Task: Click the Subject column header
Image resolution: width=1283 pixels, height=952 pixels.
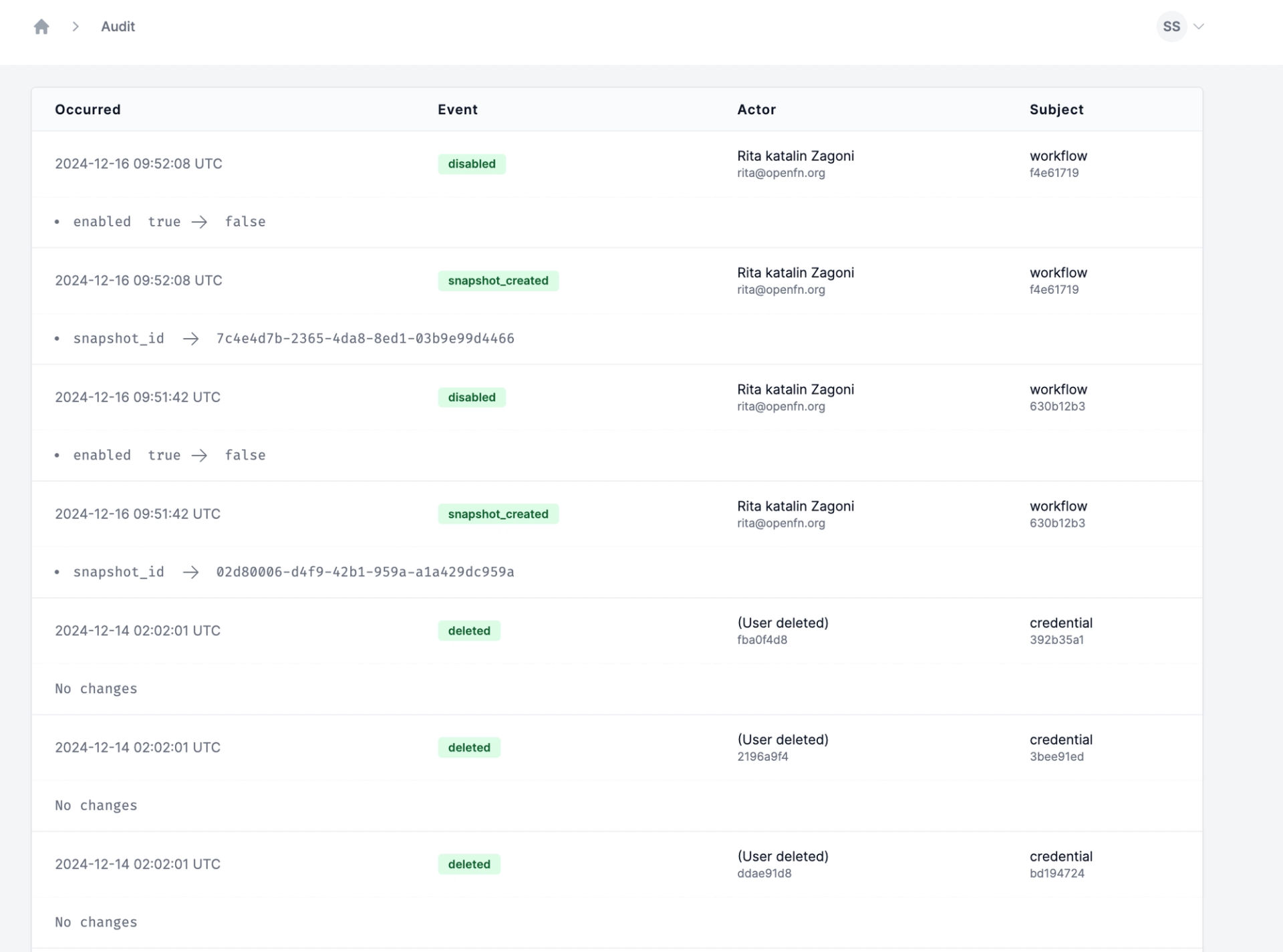Action: pos(1056,110)
